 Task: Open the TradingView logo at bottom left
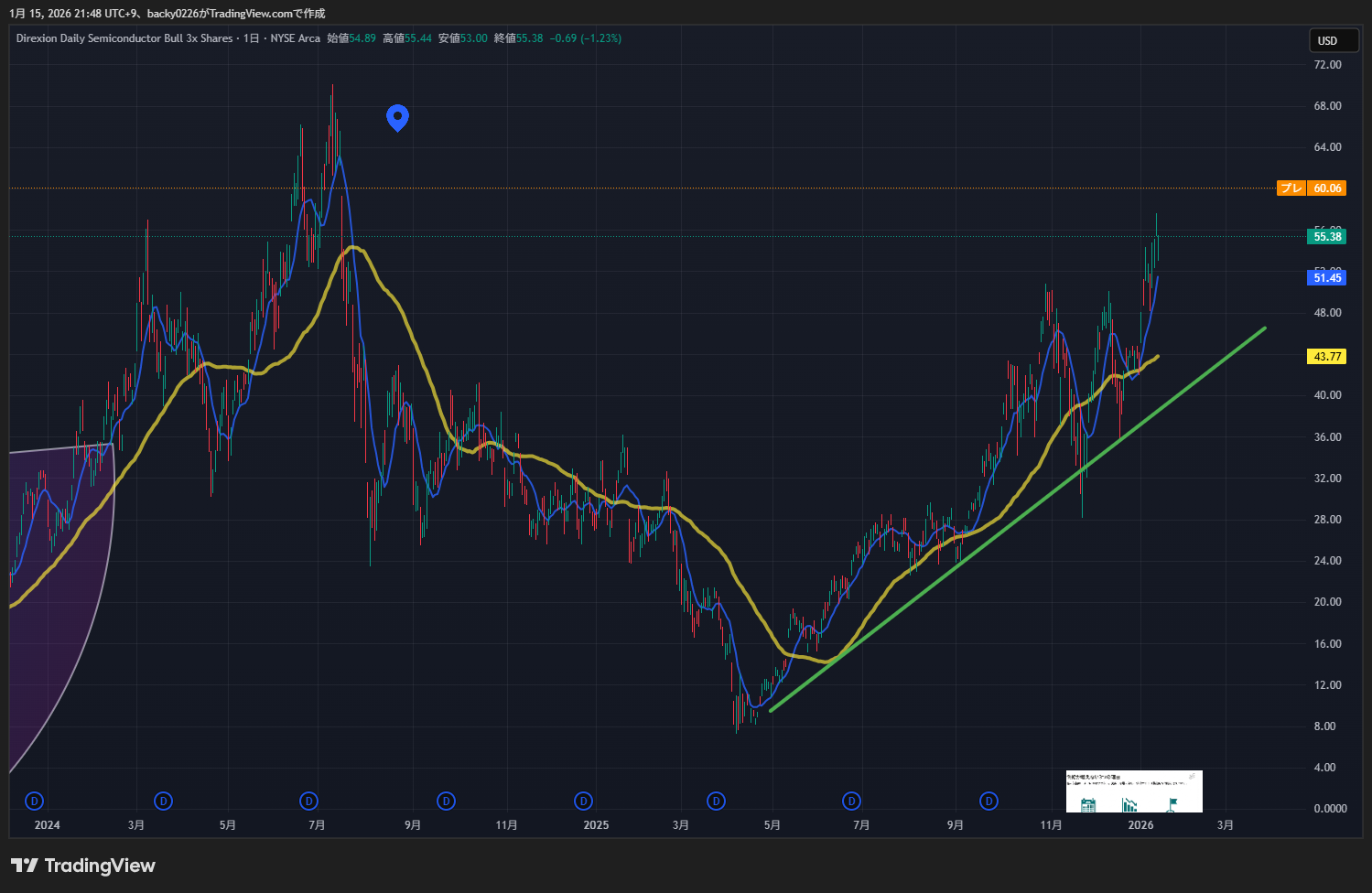click(x=83, y=866)
